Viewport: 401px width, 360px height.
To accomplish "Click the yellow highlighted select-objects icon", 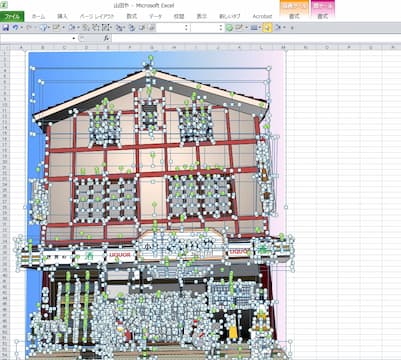I will [x=267, y=28].
